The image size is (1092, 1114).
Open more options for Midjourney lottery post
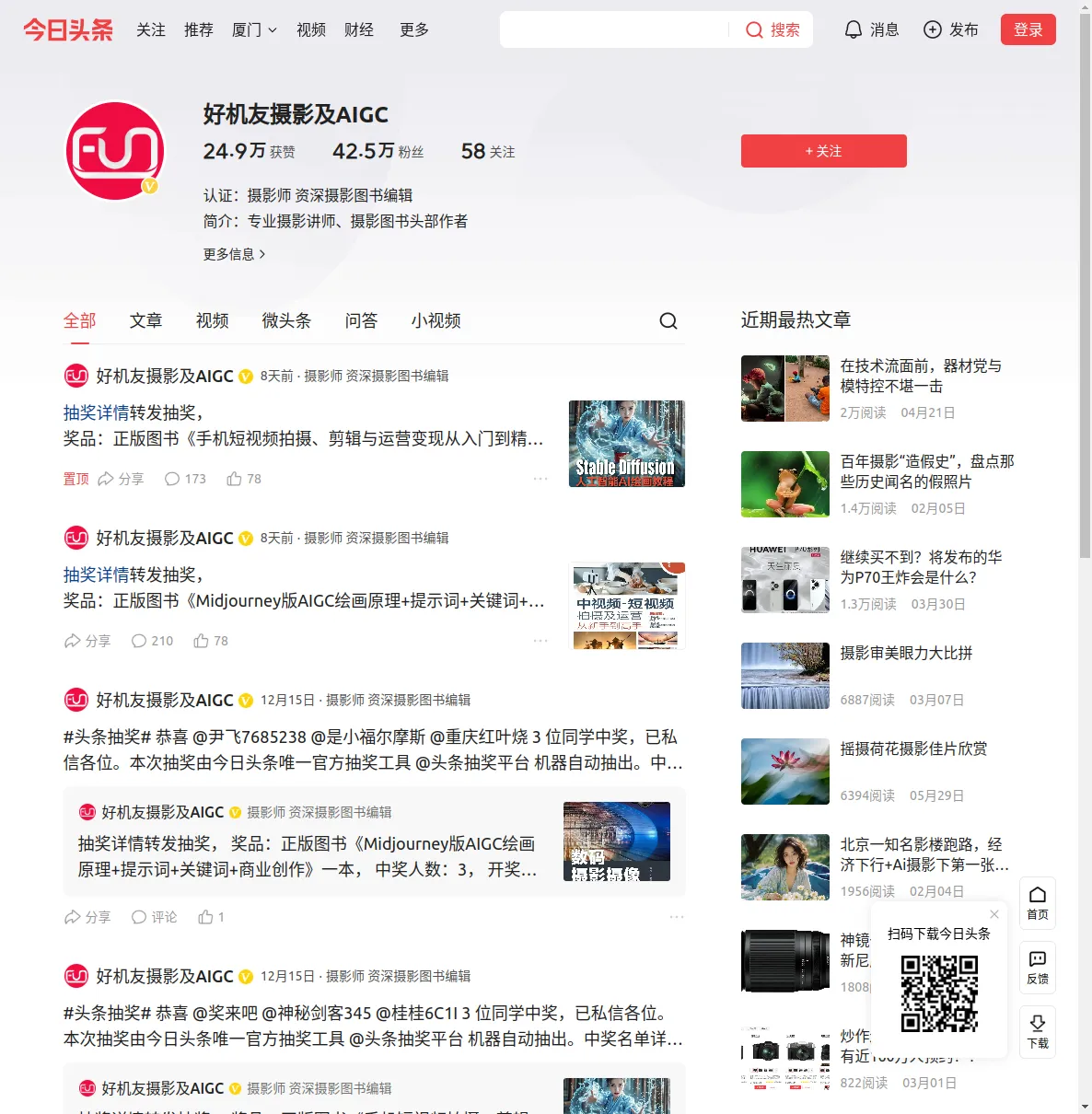click(540, 641)
